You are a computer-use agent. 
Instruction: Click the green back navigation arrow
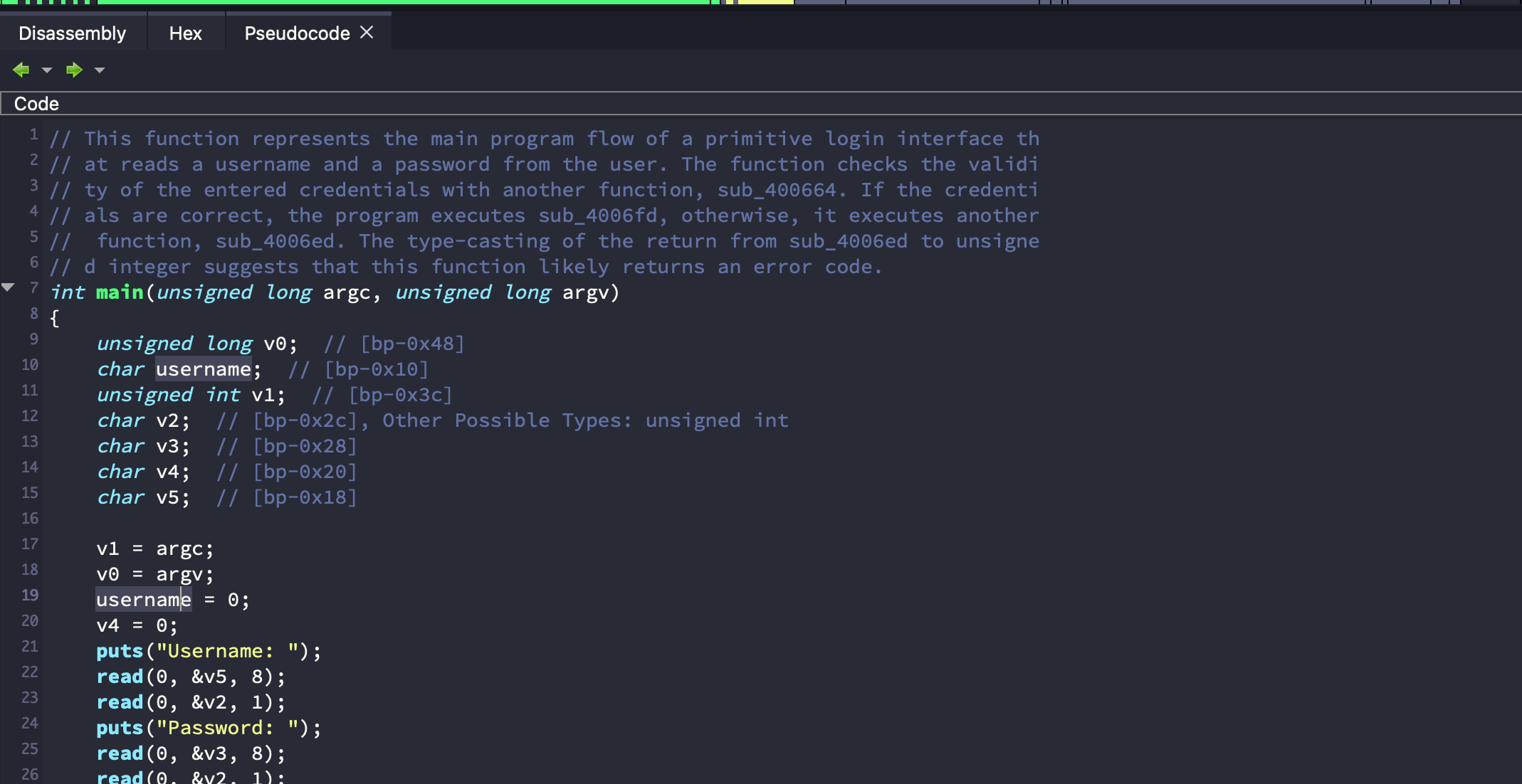21,70
